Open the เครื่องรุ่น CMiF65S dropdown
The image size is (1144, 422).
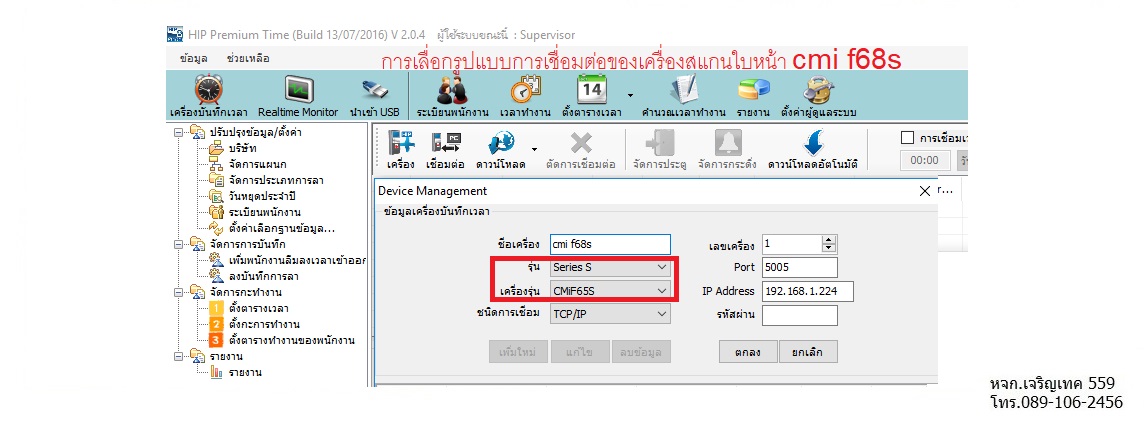pyautogui.click(x=610, y=291)
